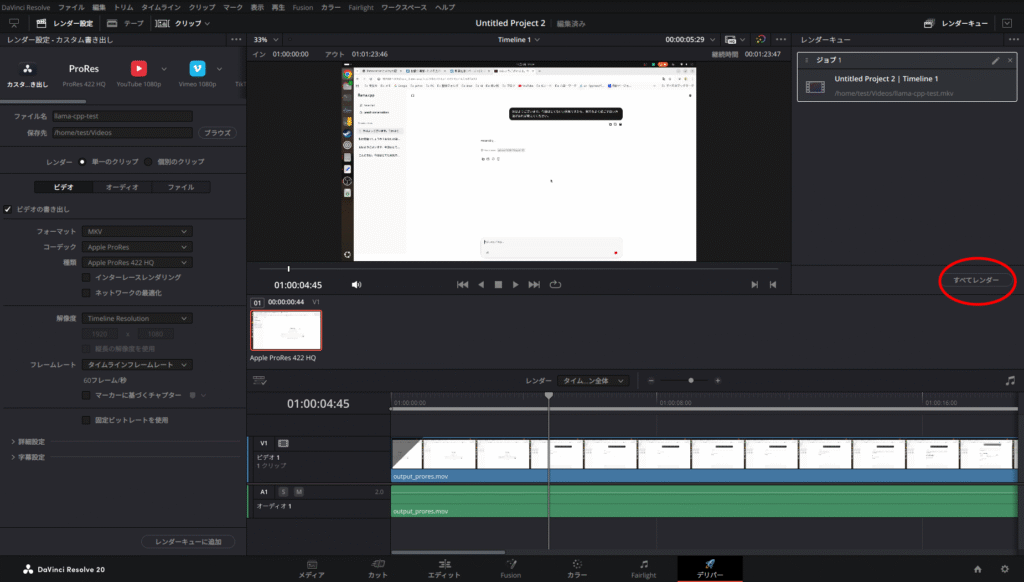Enable the 個別のクリップ radio button
1024x582 pixels.
tap(148, 161)
